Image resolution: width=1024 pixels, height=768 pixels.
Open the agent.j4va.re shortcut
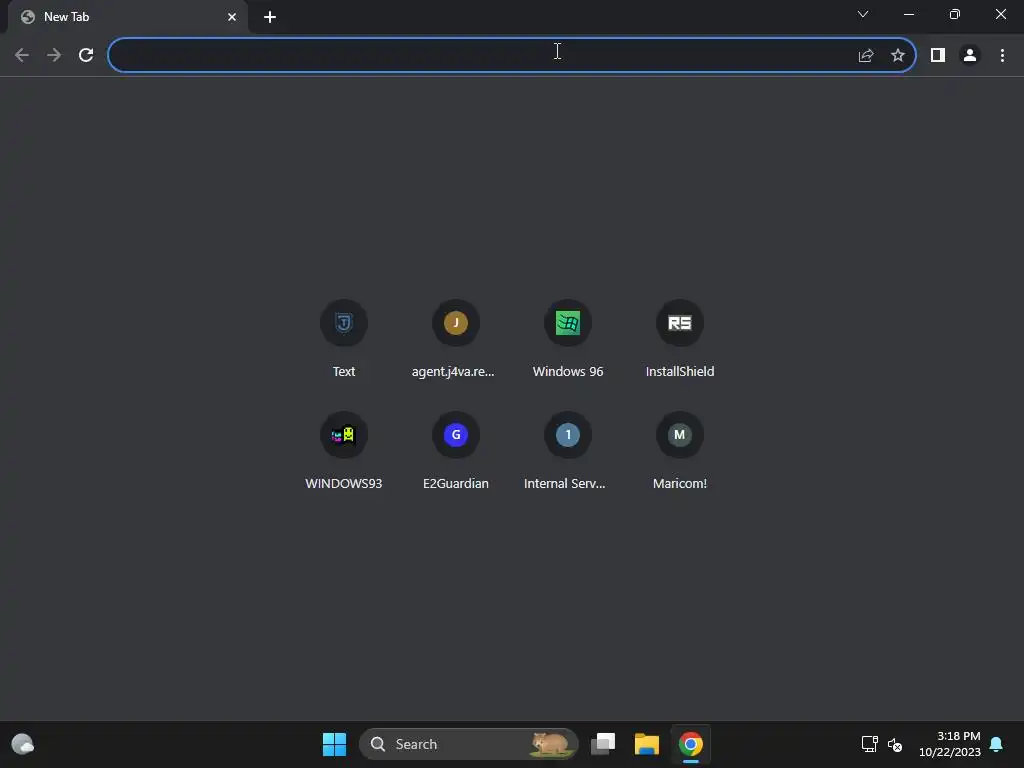click(455, 340)
